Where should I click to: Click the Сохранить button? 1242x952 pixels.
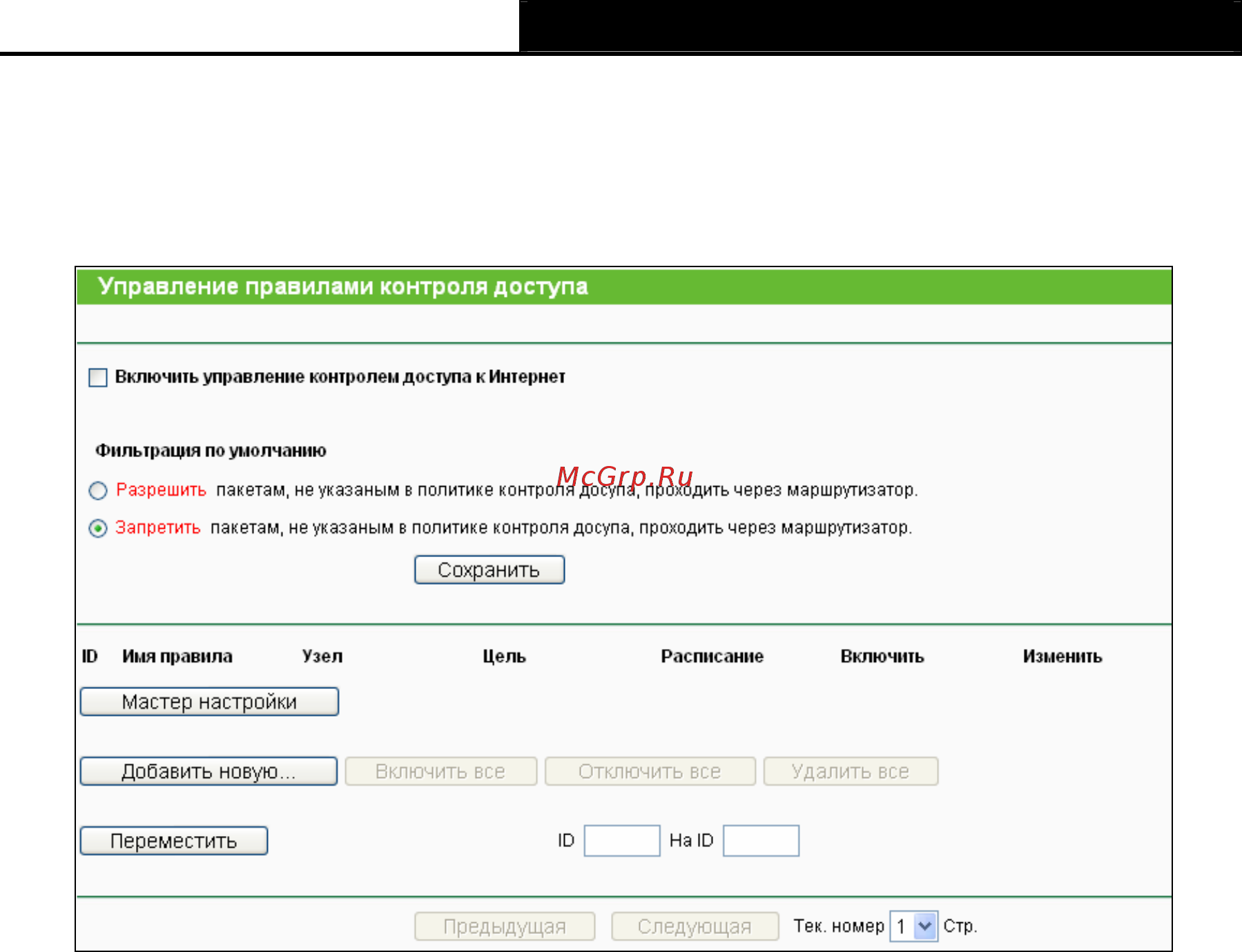pos(489,570)
